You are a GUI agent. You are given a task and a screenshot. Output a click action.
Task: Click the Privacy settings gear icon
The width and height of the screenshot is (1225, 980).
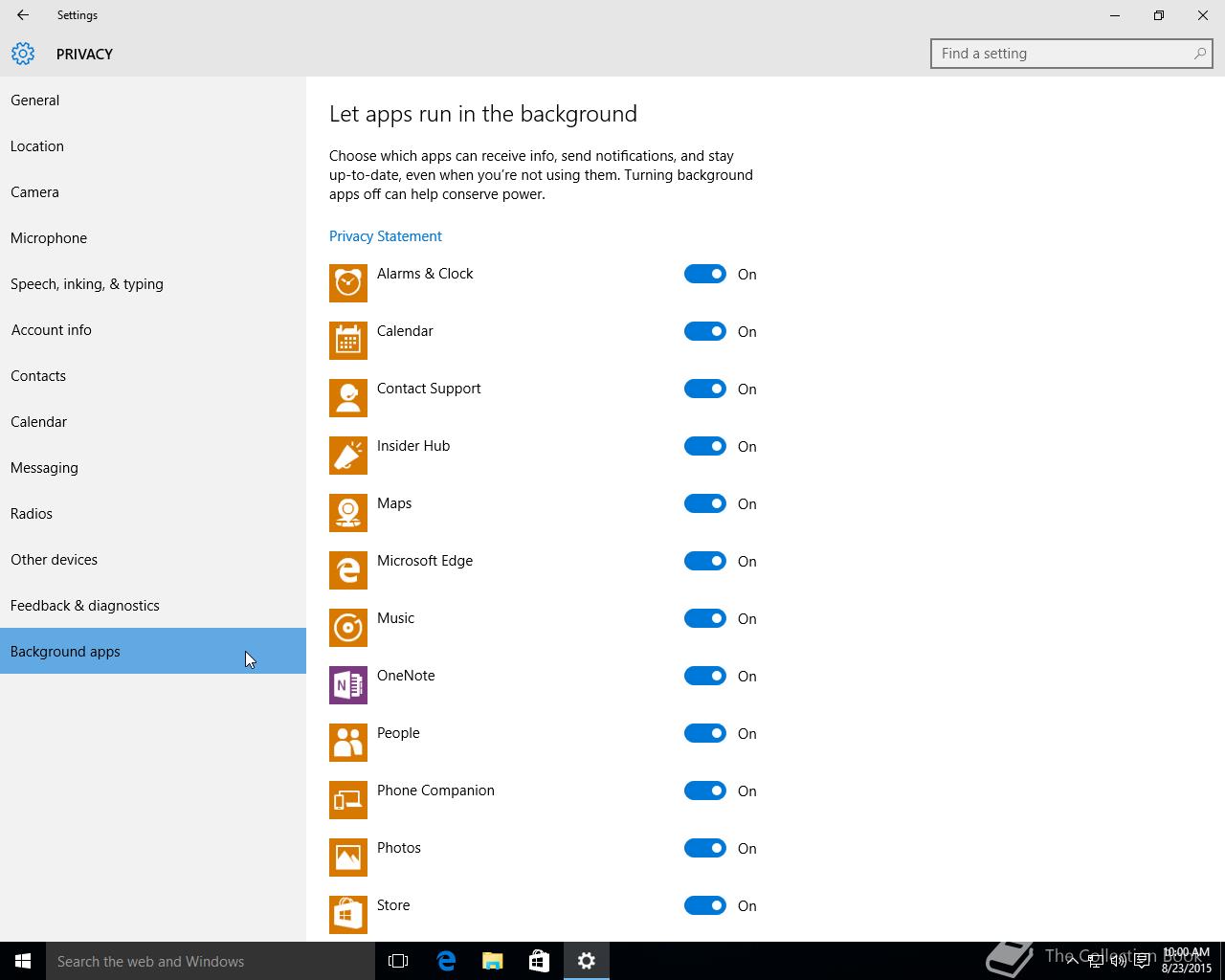23,54
